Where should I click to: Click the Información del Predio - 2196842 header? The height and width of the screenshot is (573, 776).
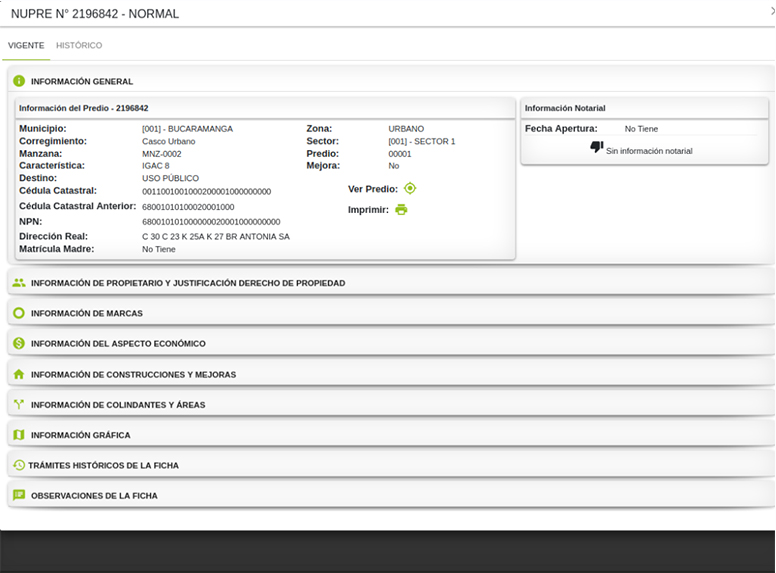[265, 108]
